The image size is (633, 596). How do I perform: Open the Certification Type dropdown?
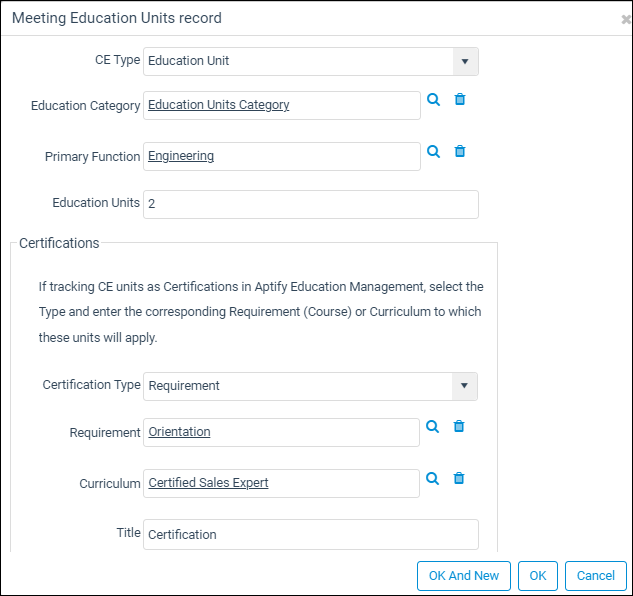464,386
